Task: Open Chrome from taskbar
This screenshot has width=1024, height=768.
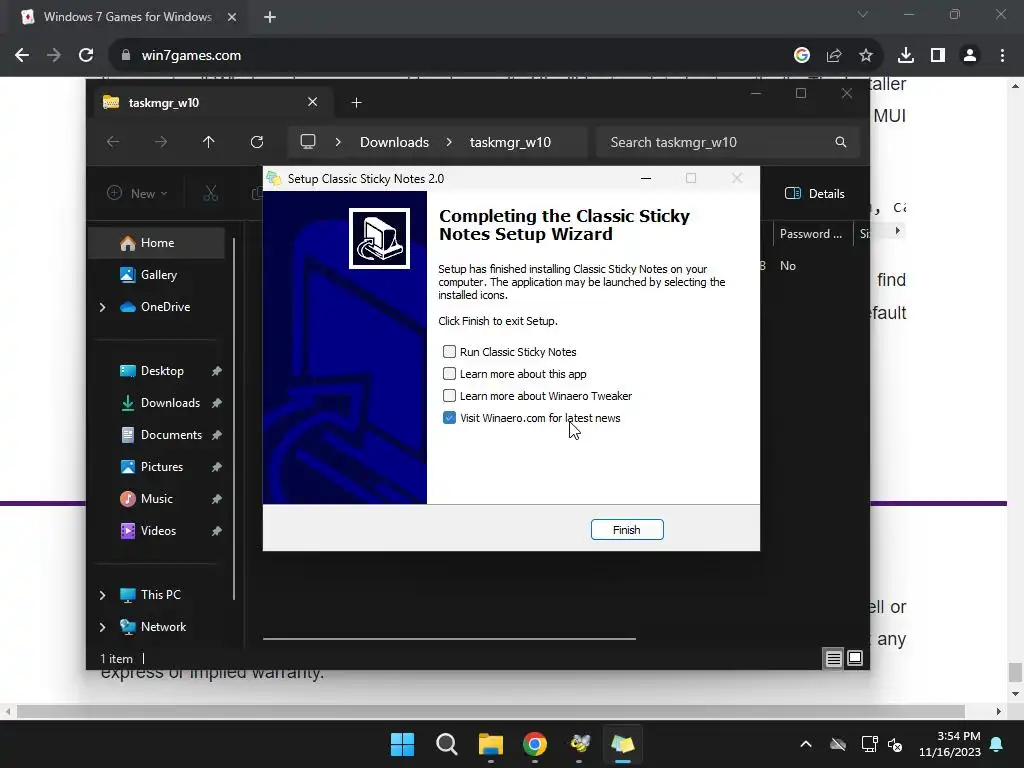Action: 535,744
